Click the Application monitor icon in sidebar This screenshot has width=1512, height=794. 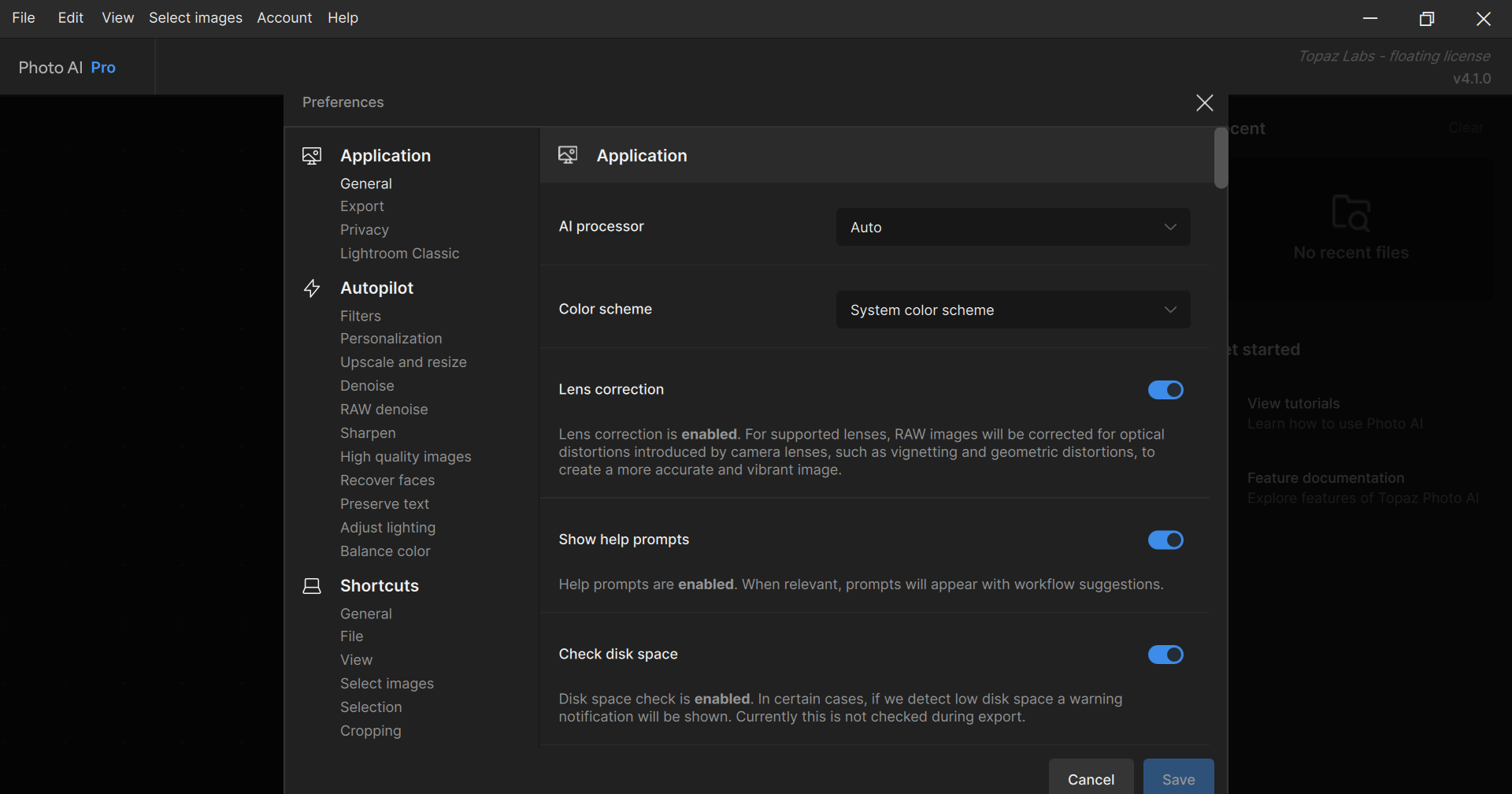(x=312, y=156)
